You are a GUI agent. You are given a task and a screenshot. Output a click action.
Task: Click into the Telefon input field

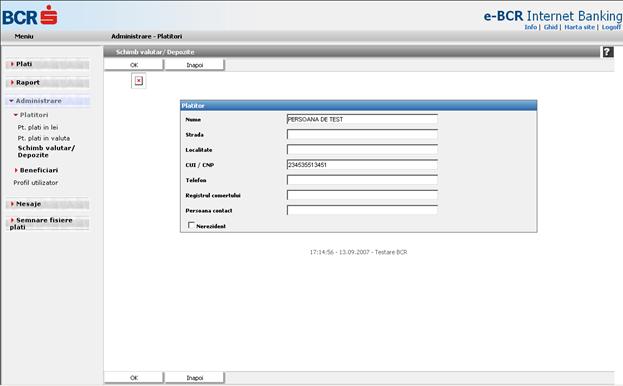(362, 180)
